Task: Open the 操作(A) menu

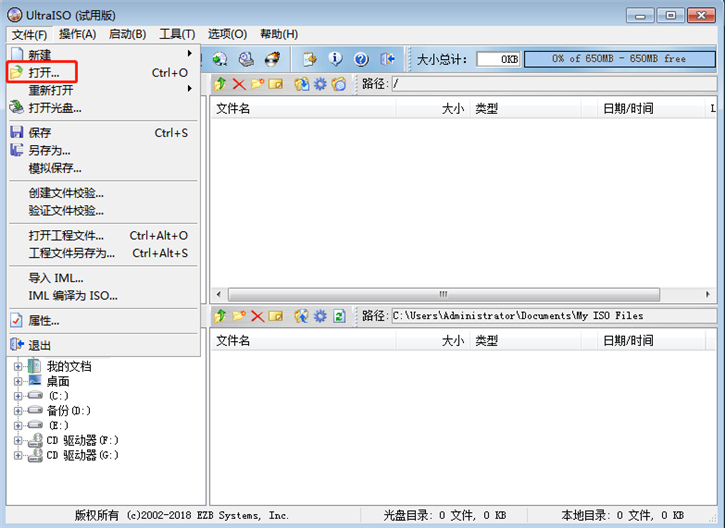Action: click(78, 34)
